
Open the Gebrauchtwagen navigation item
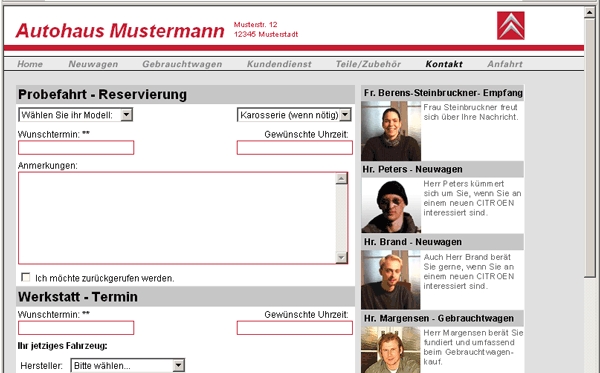[x=182, y=64]
